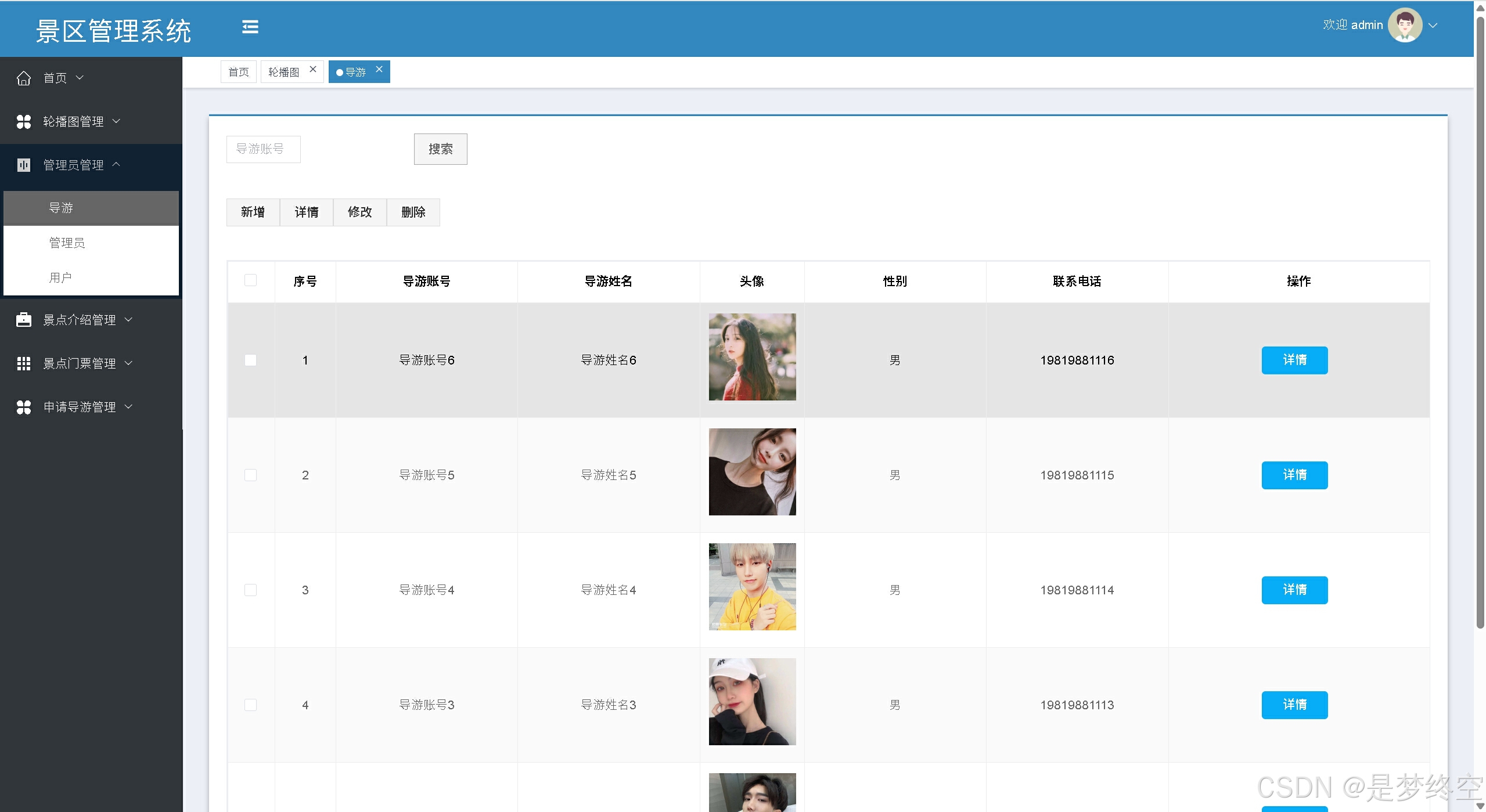
Task: Click the clover icon for 申请导游管理
Action: 24,407
